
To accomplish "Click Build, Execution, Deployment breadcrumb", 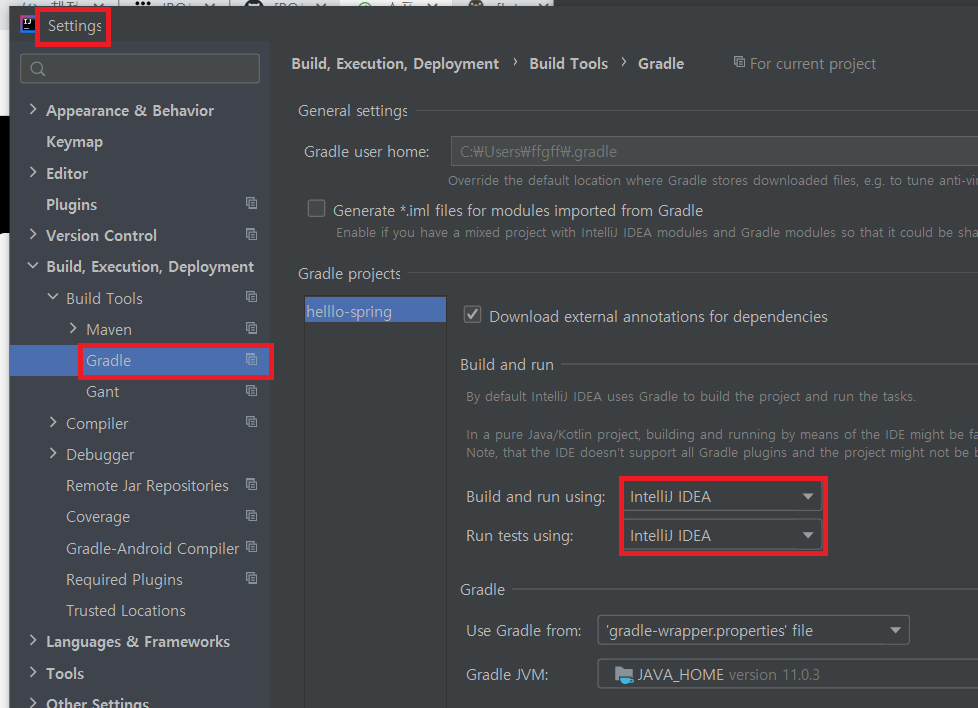I will point(395,64).
